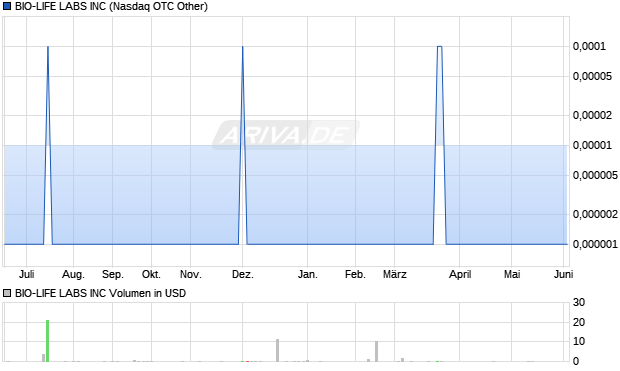Click the Mai month label
Screen dimensions: 620x371
[x=512, y=274]
